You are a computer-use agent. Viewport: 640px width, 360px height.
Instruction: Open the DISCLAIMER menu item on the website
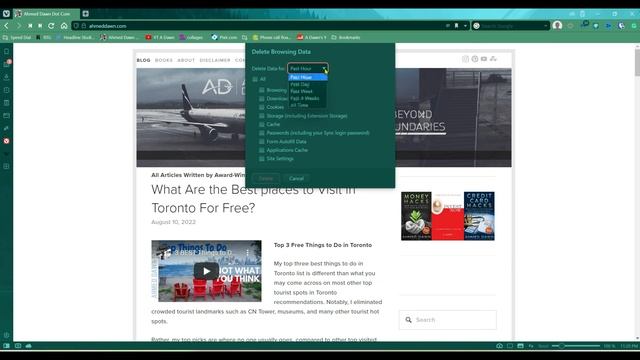[215, 60]
